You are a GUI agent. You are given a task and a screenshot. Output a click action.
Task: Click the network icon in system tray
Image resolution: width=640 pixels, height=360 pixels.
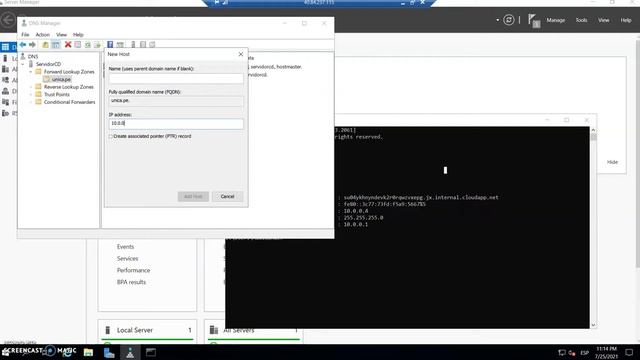click(562, 353)
